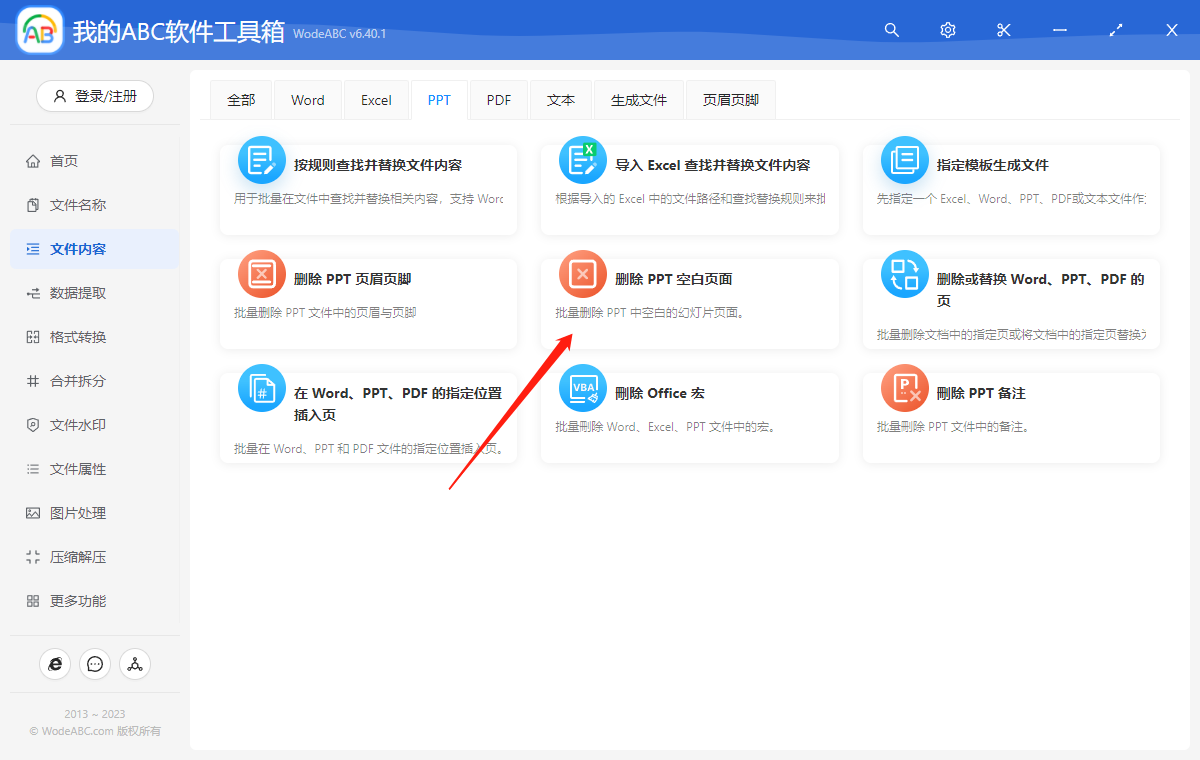Open the 全部 category tab
Viewport: 1200px width, 760px height.
(x=240, y=99)
